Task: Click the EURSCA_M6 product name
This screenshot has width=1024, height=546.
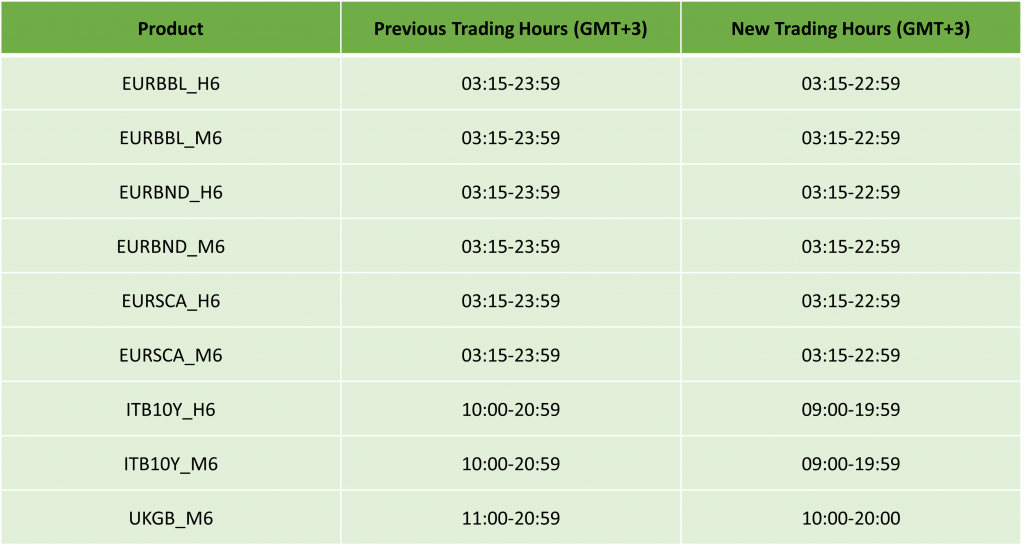Action: click(170, 355)
